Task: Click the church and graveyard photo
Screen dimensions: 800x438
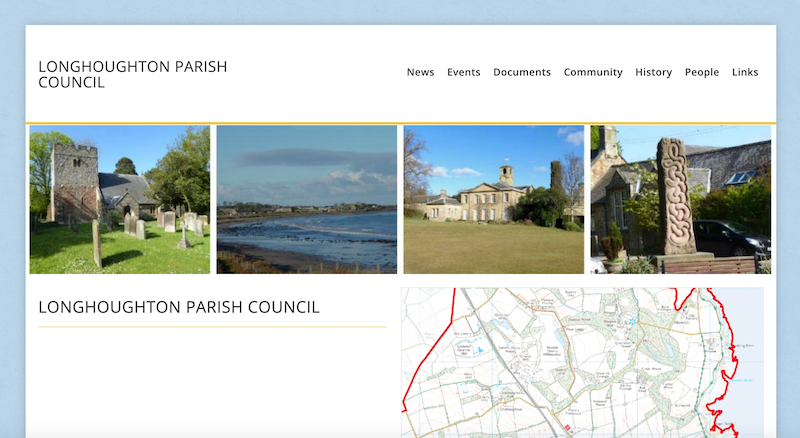Action: [x=120, y=200]
